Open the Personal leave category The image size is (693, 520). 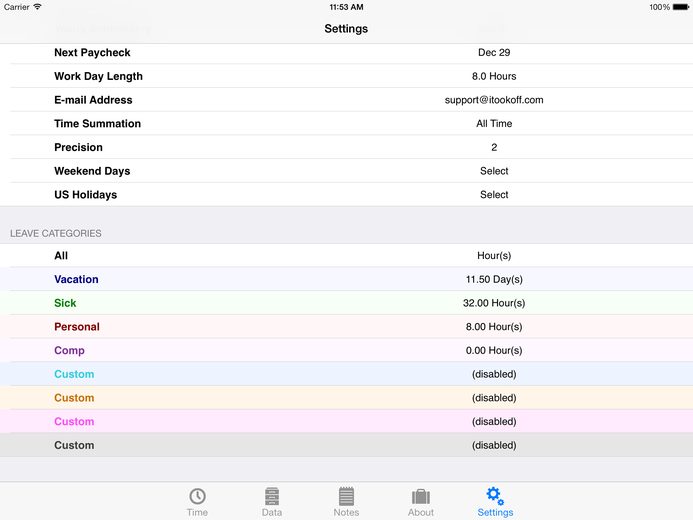click(x=346, y=327)
